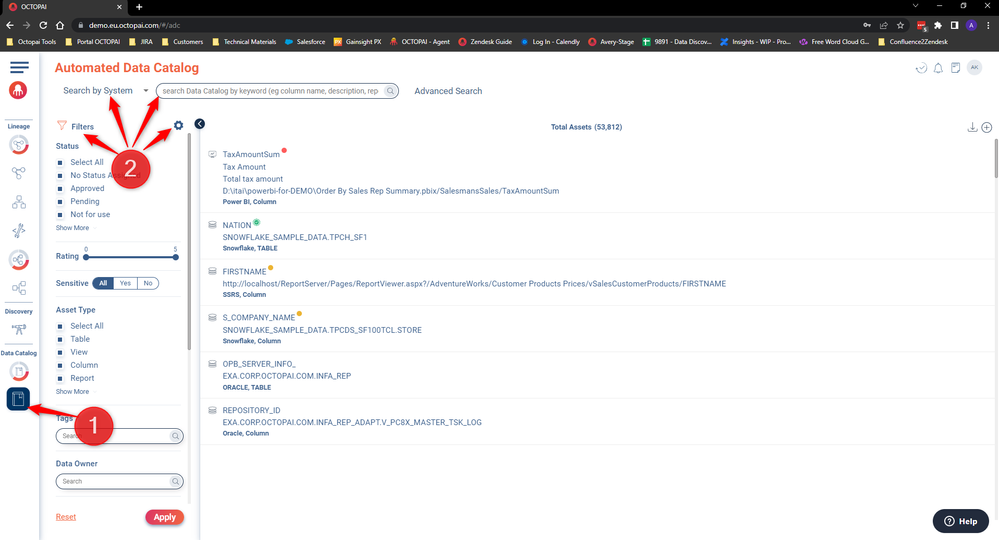
Task: Open a new browser tab
Action: 139,6
